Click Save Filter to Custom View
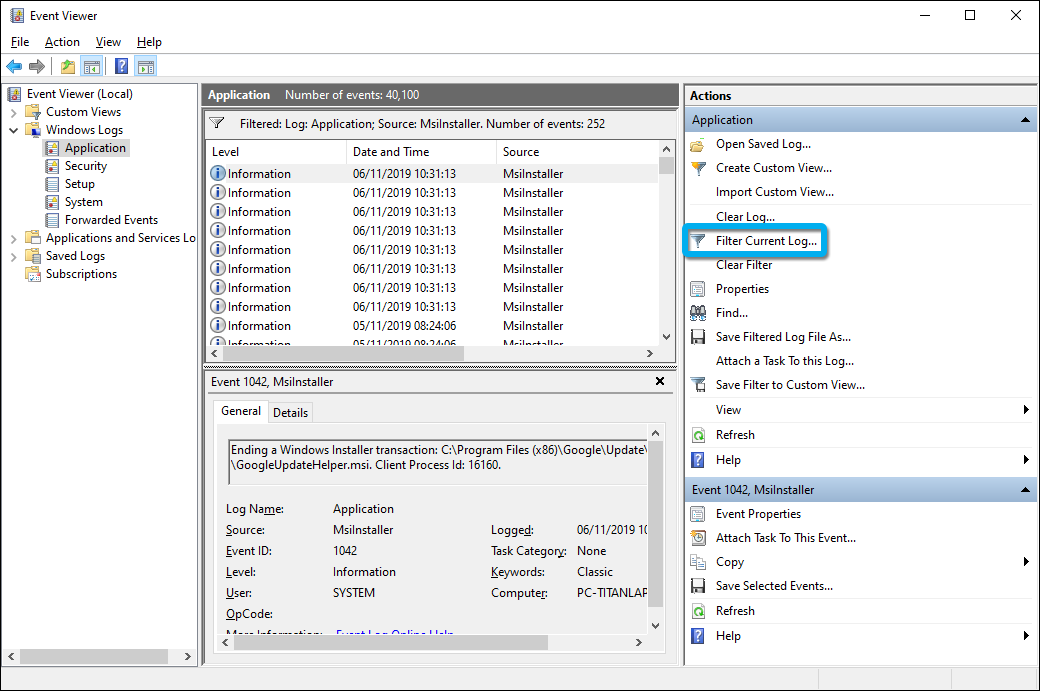 (x=789, y=385)
